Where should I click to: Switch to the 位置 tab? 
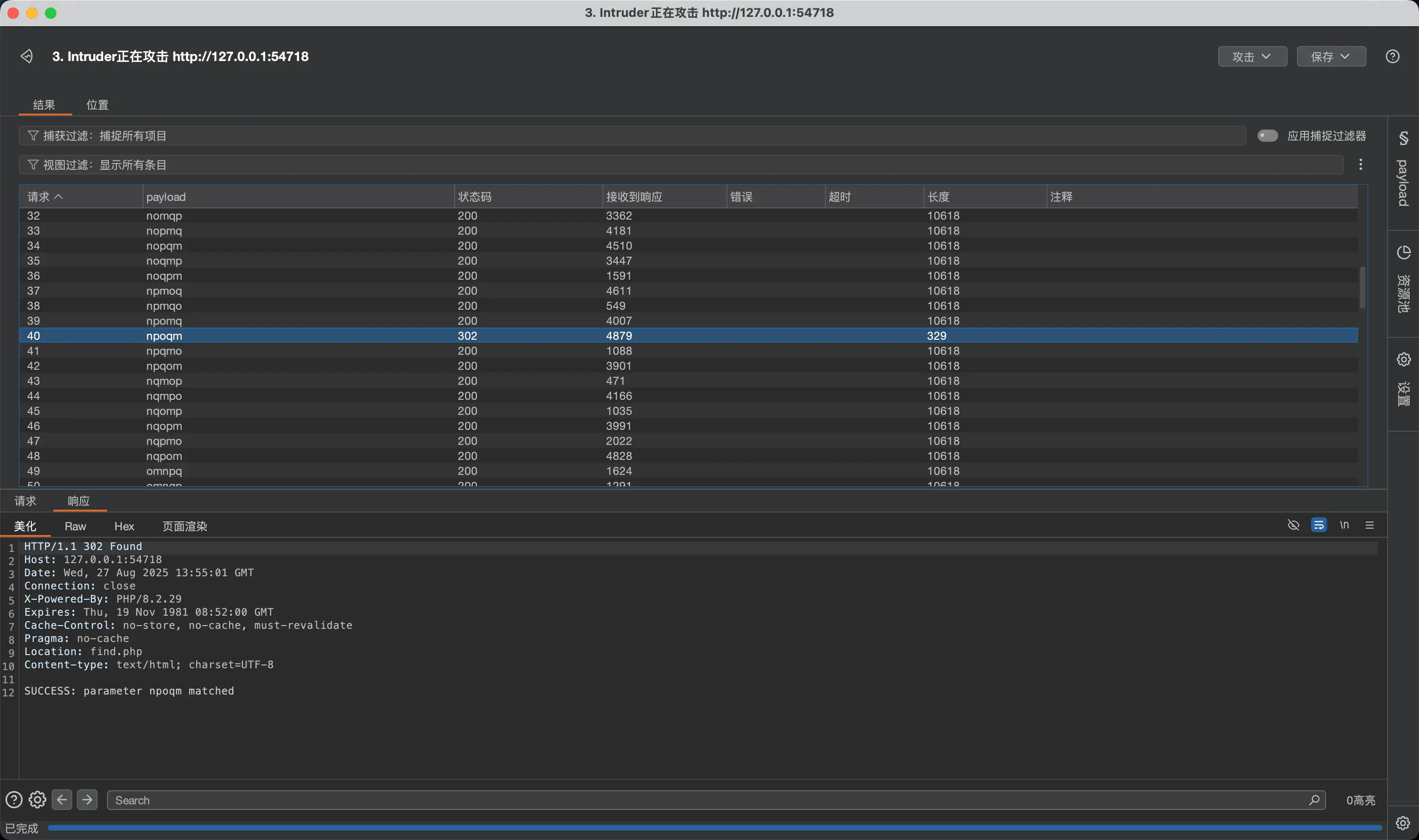click(x=97, y=105)
